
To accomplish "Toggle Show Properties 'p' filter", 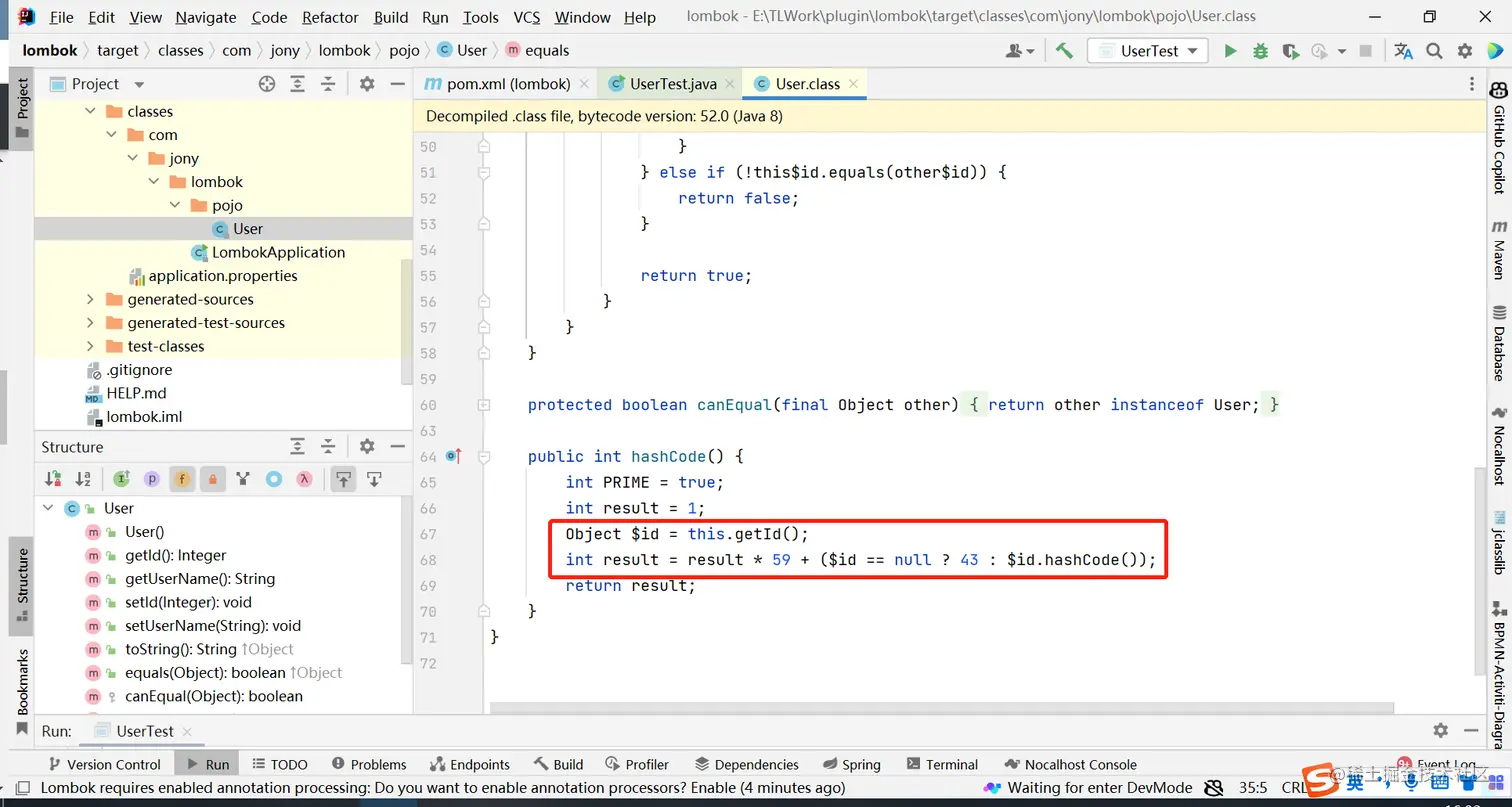I will tap(152, 479).
